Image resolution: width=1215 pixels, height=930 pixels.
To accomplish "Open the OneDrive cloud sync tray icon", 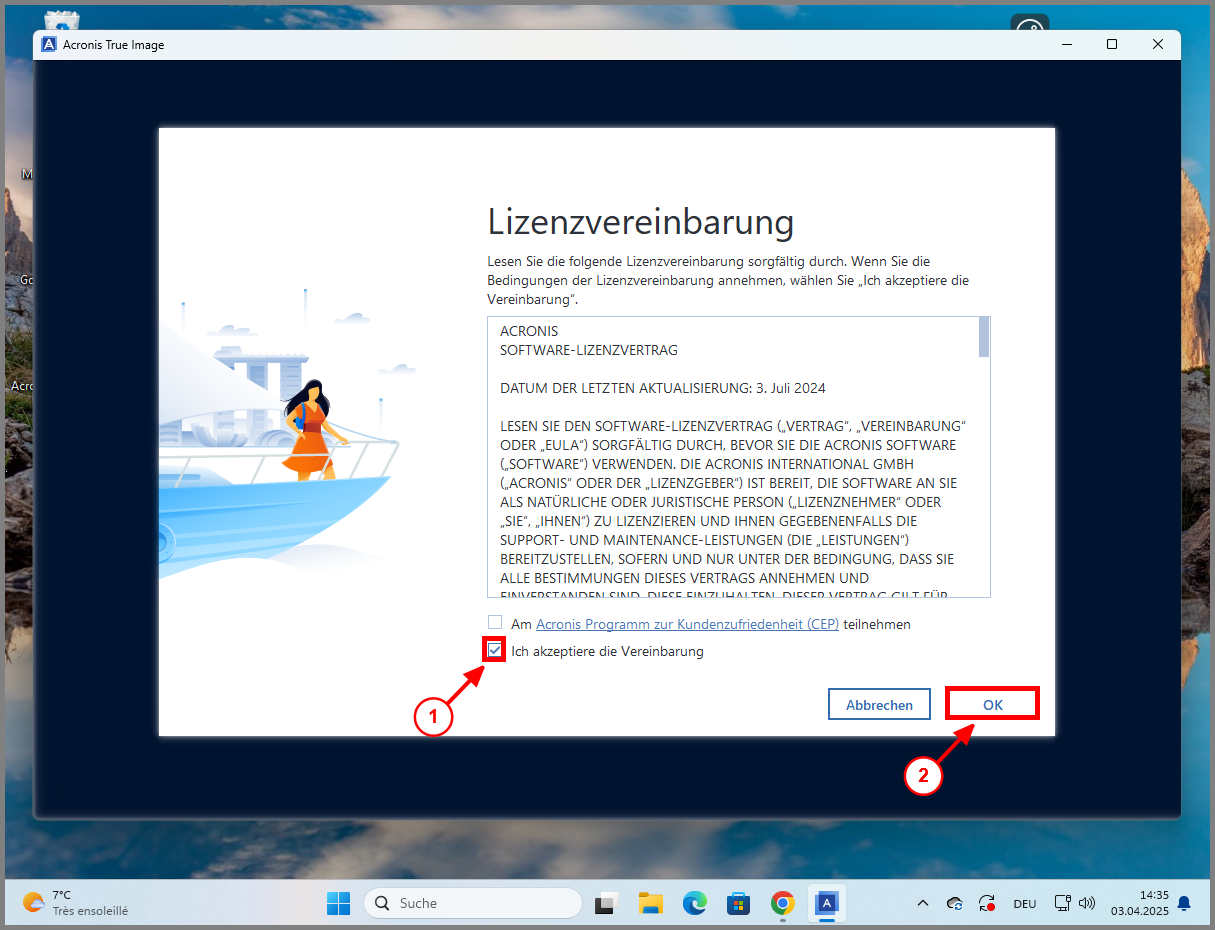I will pyautogui.click(x=954, y=903).
